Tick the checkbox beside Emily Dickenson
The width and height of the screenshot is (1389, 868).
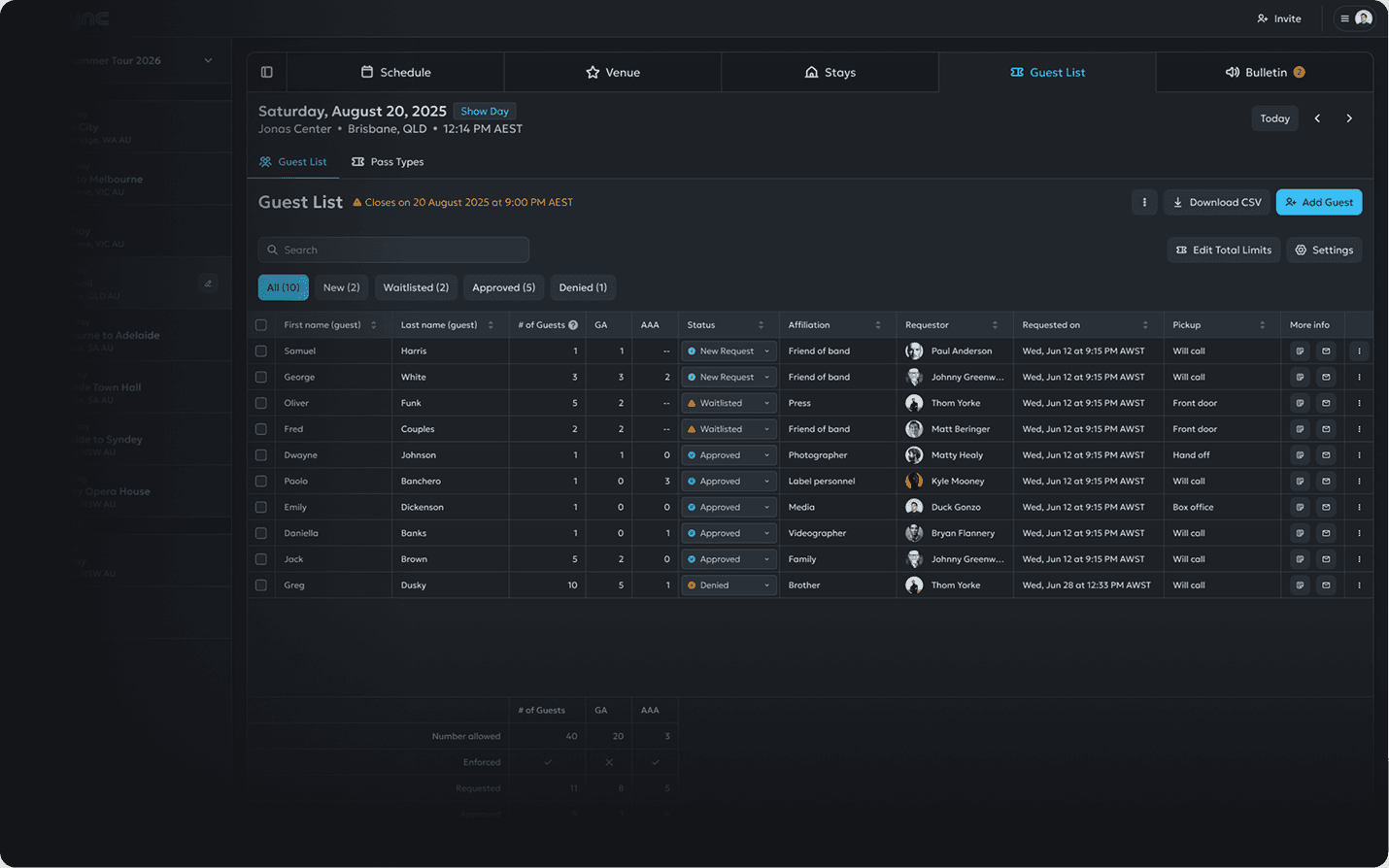pos(260,506)
